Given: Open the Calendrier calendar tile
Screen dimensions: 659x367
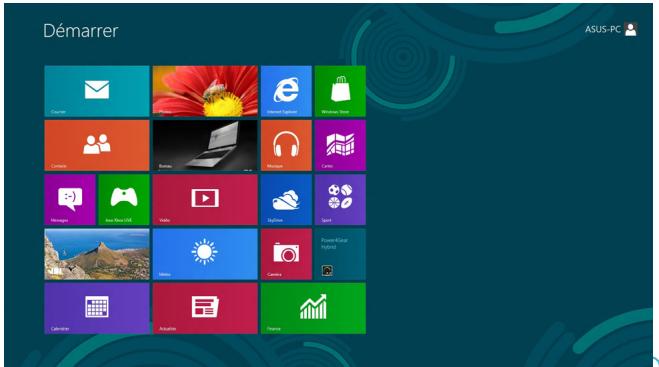Looking at the screenshot, I should (97, 308).
